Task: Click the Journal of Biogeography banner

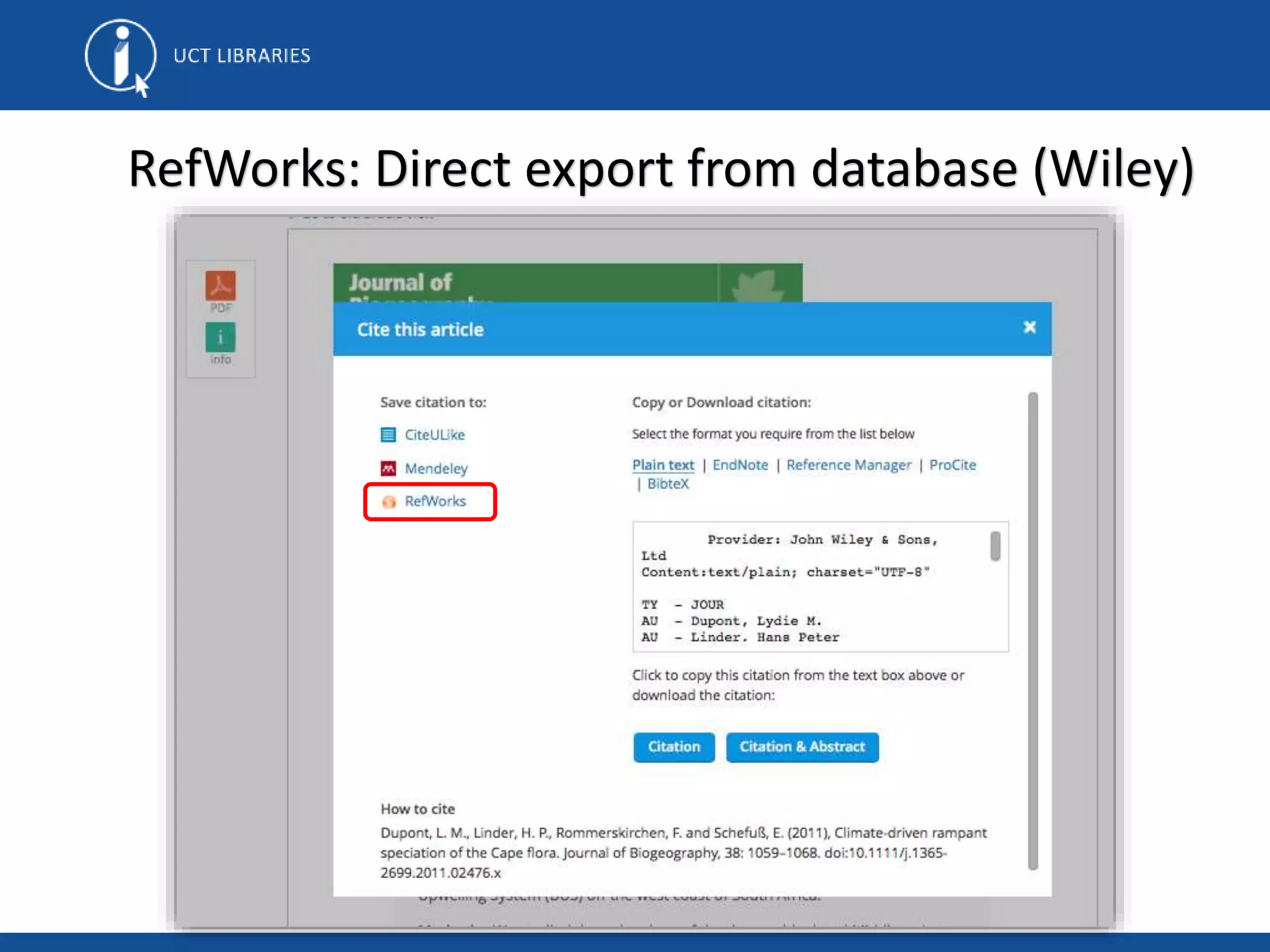Action: (x=567, y=283)
